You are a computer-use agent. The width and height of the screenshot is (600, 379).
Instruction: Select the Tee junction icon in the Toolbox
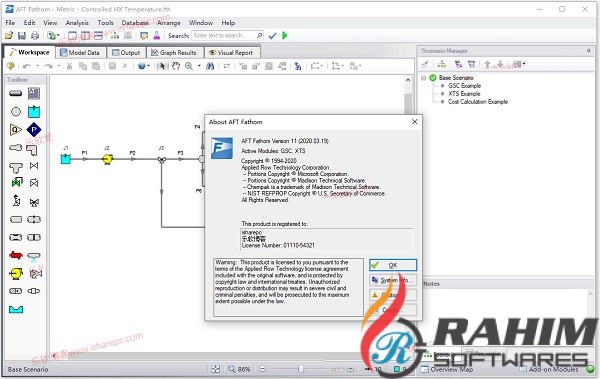(x=16, y=167)
